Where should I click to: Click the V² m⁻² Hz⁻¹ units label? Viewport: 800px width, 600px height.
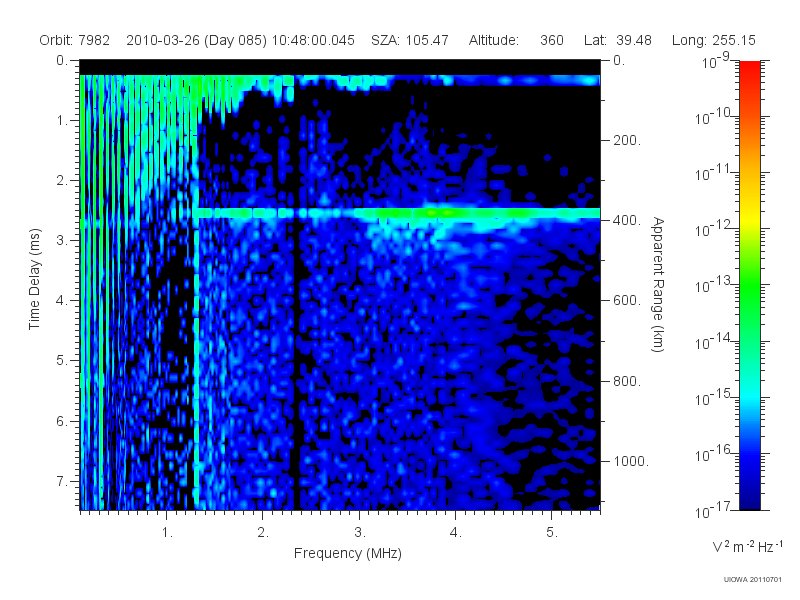pyautogui.click(x=747, y=546)
